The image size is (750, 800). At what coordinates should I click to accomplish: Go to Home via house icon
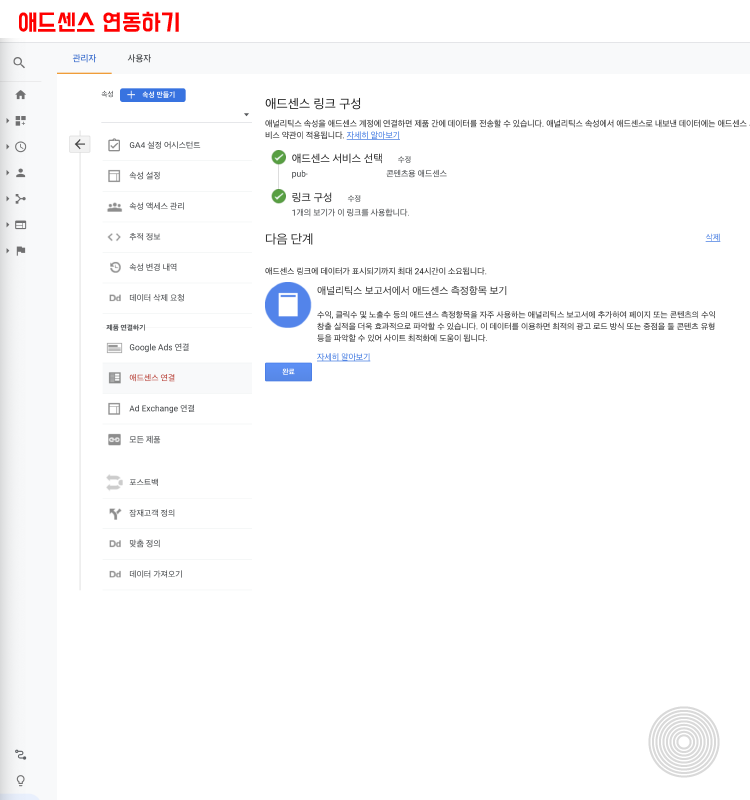point(20,94)
